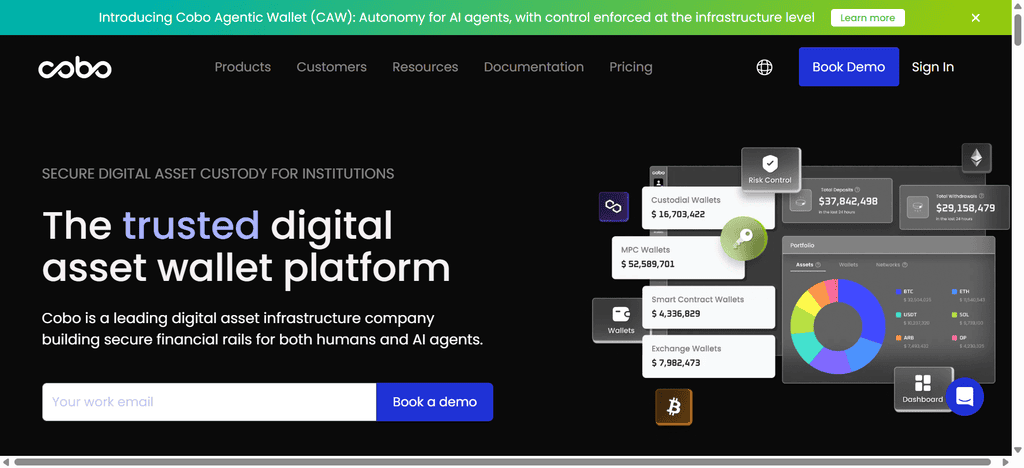Click the vertical scrollbar down arrow
Image resolution: width=1024 pixels, height=468 pixels.
coord(1017,450)
